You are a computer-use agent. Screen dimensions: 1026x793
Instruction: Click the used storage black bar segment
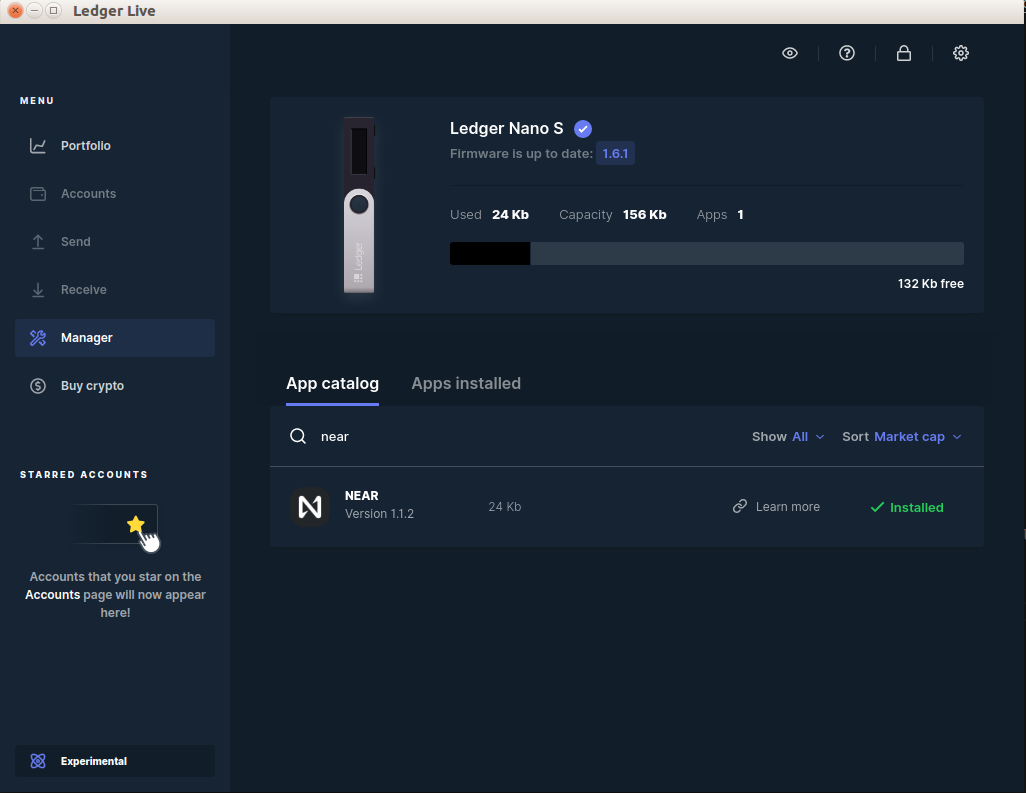[x=490, y=253]
